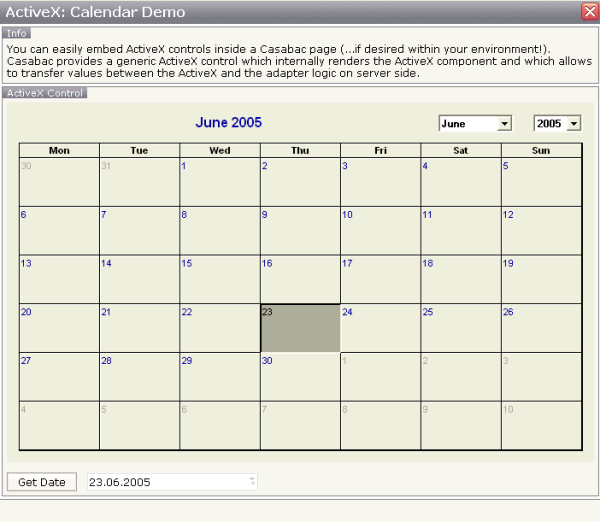
Task: Click the ActiveX Control section label
Action: coord(45,93)
